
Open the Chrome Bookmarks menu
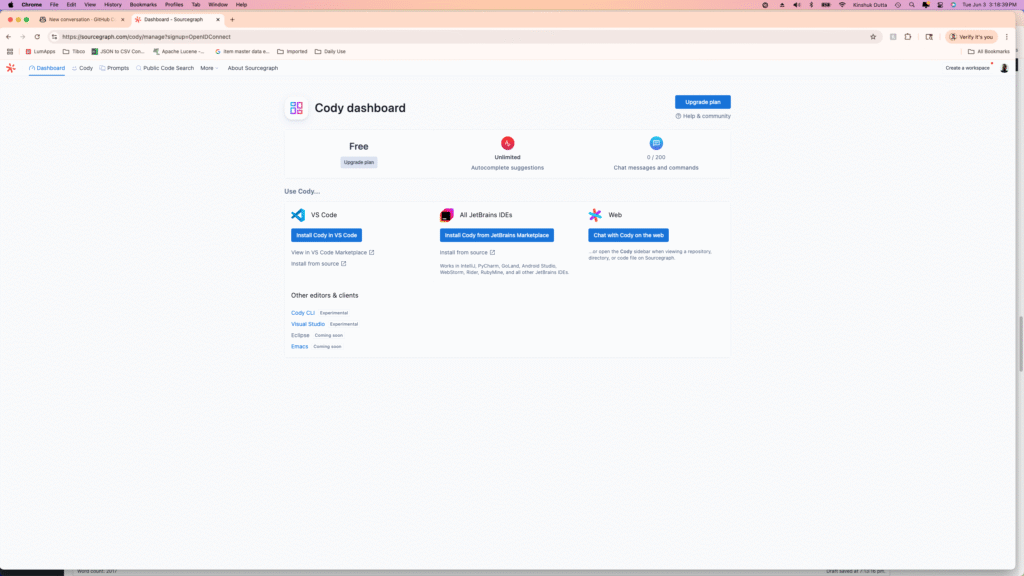pos(143,5)
